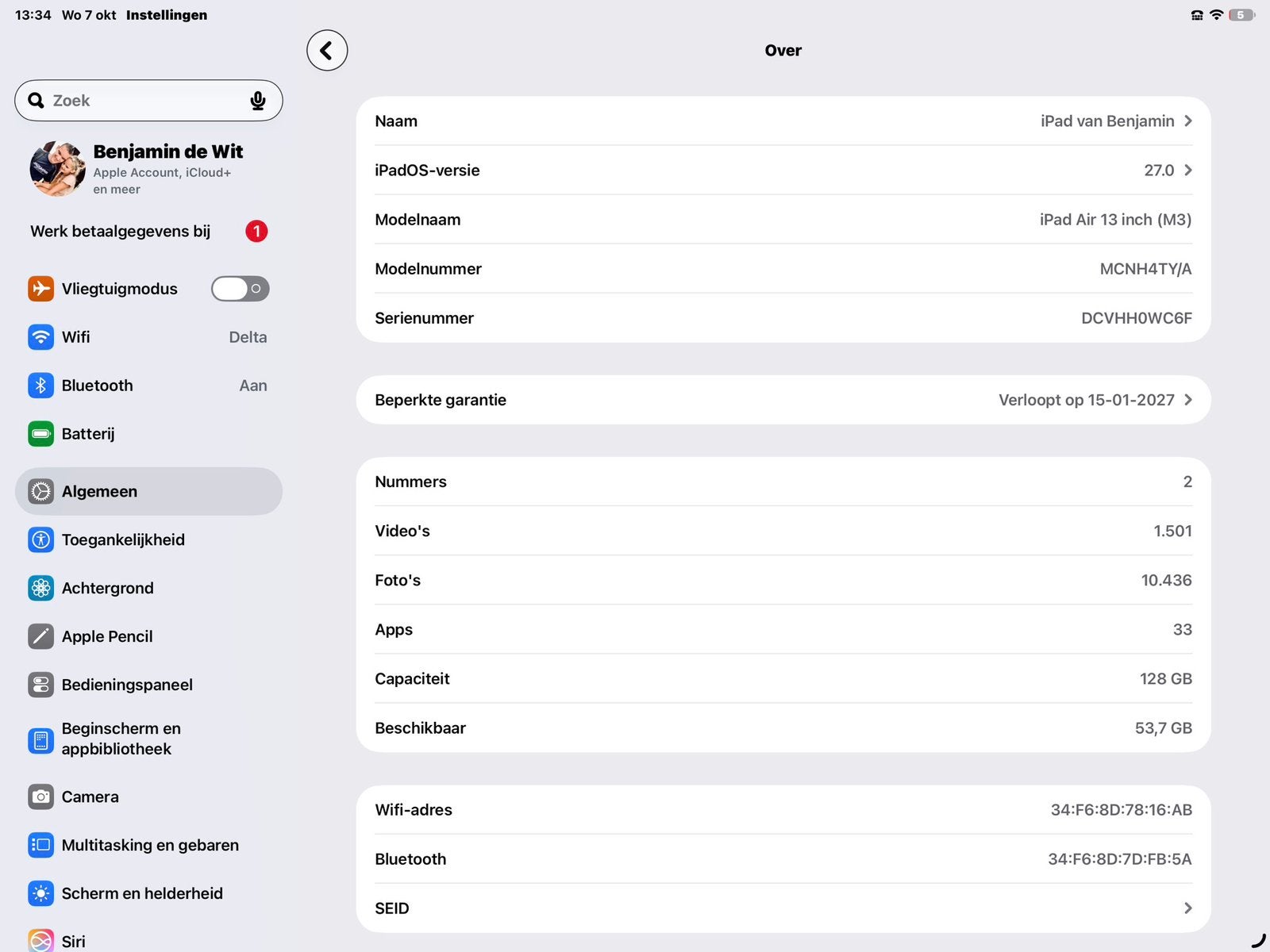Open Beperkte garantie chevron
Image resolution: width=1270 pixels, height=952 pixels.
click(1188, 400)
